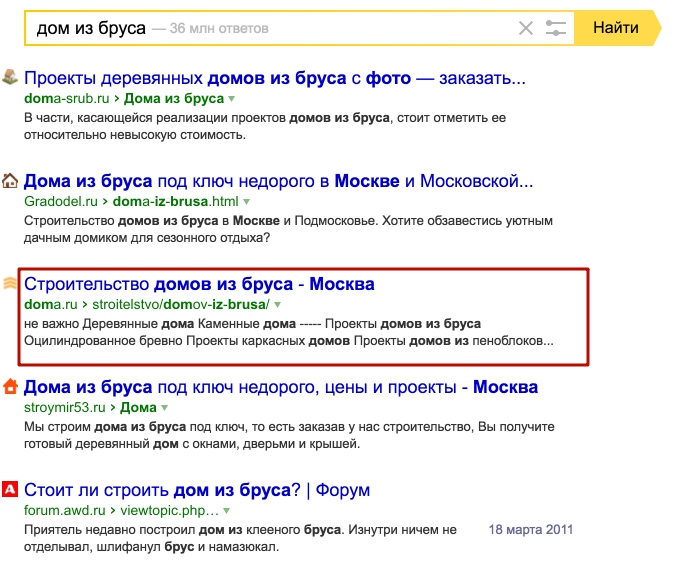Click the stroymir53.ru orange house favicon
The height and width of the screenshot is (574, 676).
pyautogui.click(x=10, y=386)
